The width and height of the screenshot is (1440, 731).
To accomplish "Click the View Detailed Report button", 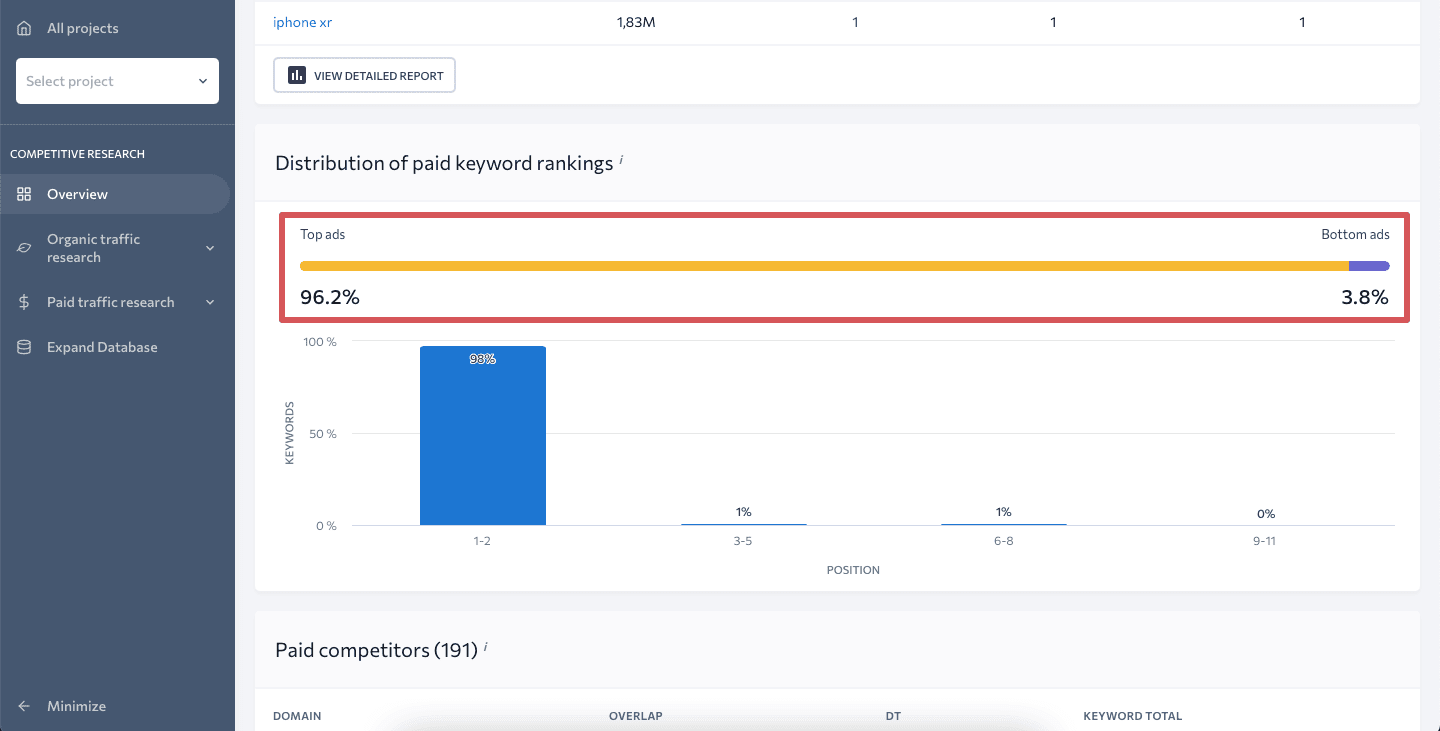I will point(364,75).
